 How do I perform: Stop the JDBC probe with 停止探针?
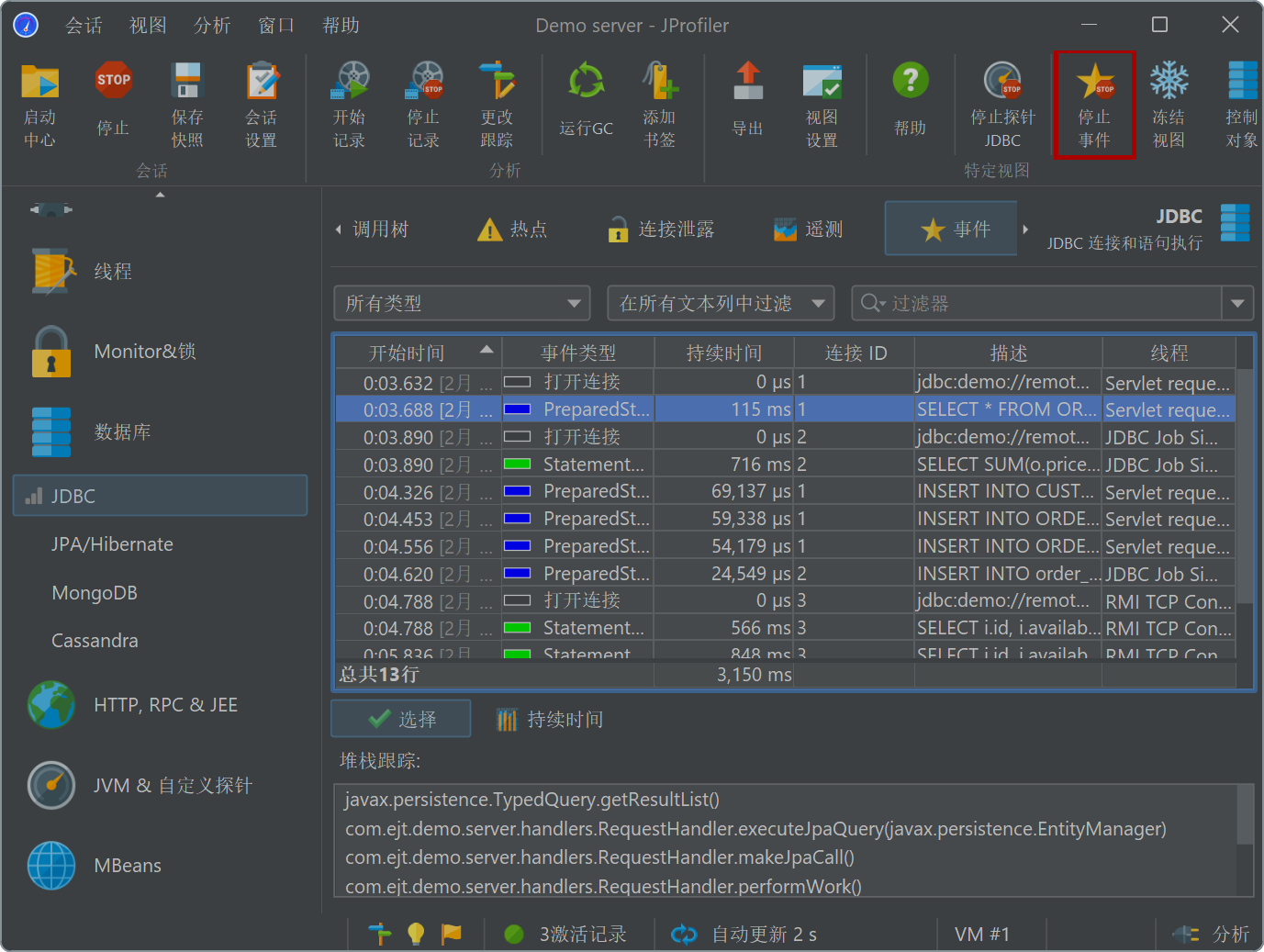[x=1002, y=106]
